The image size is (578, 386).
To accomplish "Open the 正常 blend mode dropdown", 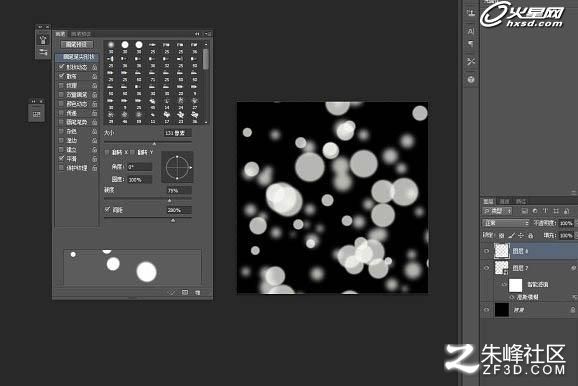I will pyautogui.click(x=506, y=223).
